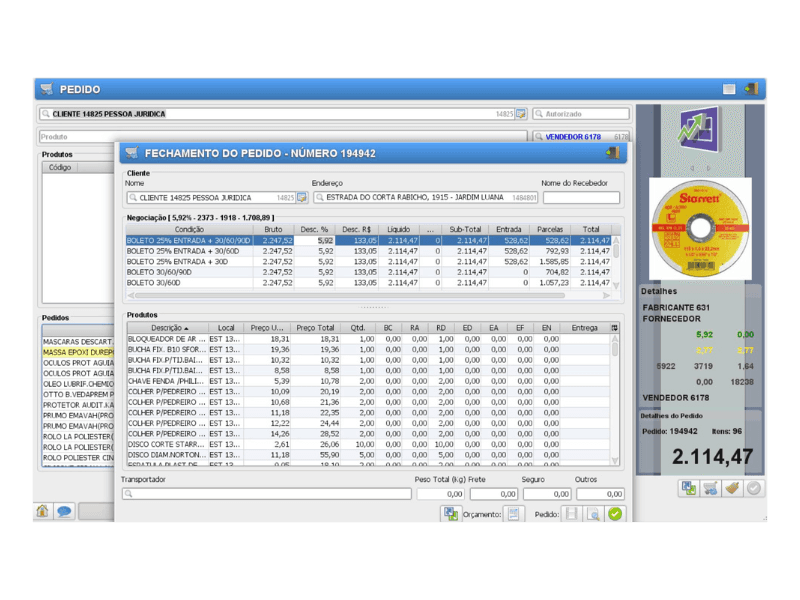This screenshot has width=800, height=600.
Task: Sort products by Descrição column header
Action: pyautogui.click(x=167, y=327)
